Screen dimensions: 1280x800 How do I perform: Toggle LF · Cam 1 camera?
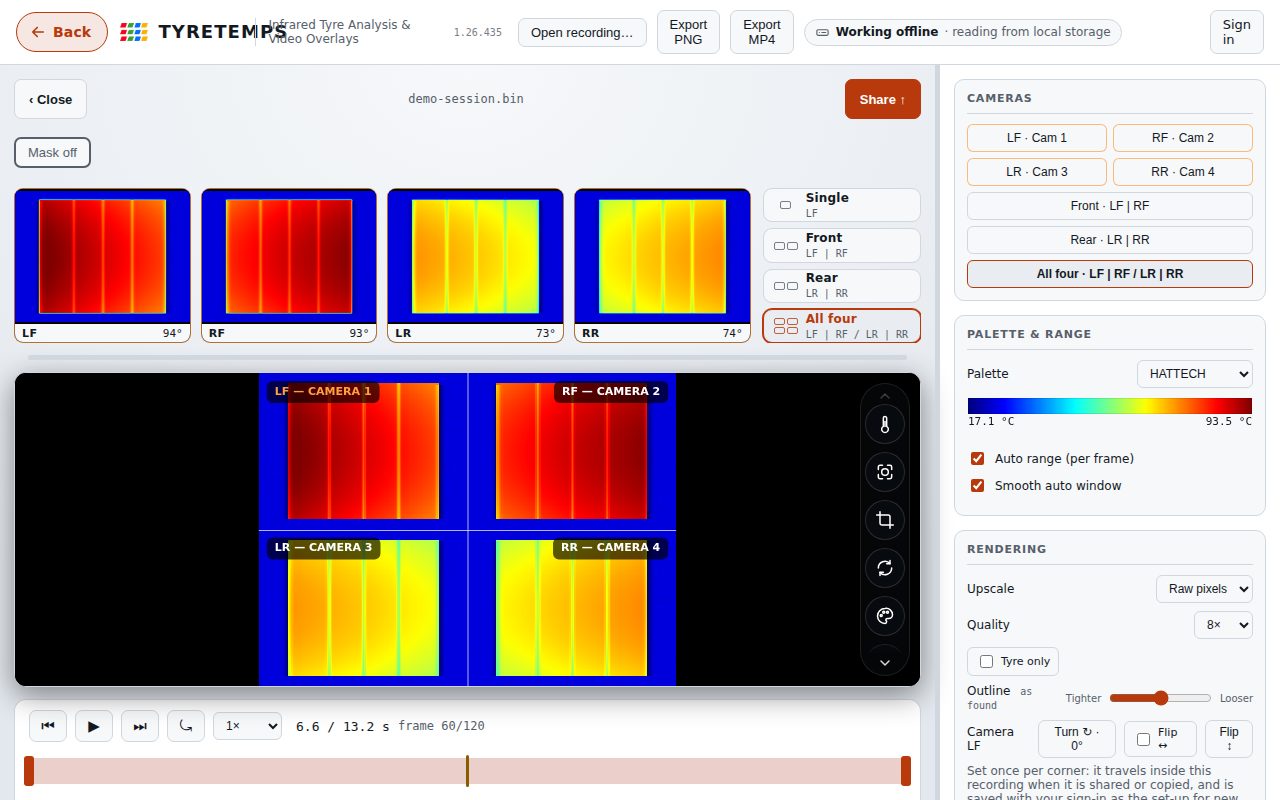1037,138
